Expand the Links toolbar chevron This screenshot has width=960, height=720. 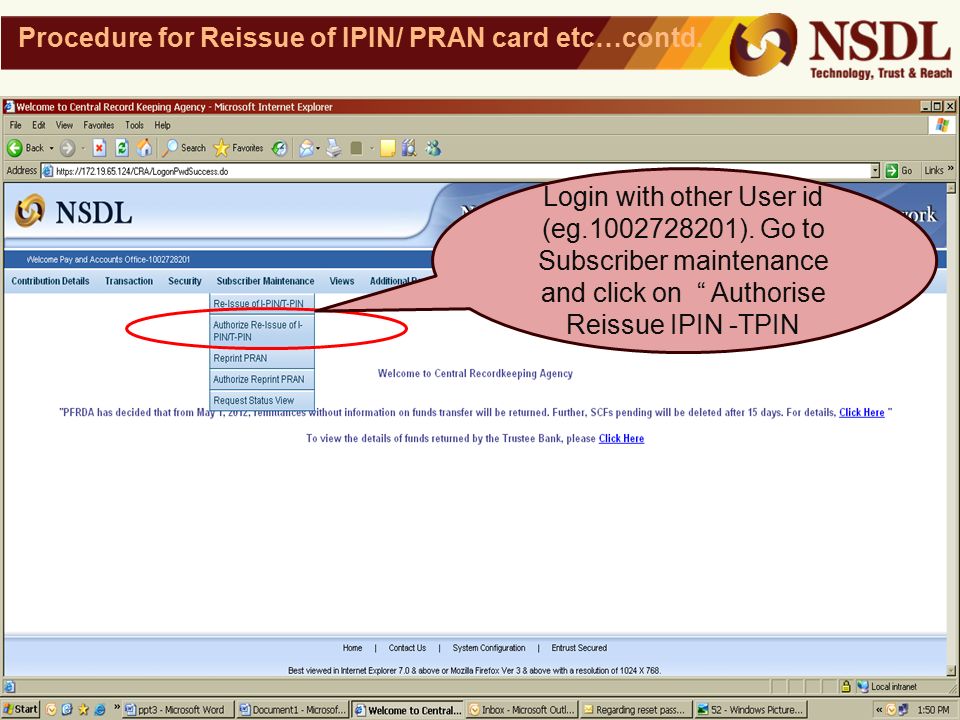pyautogui.click(x=950, y=169)
